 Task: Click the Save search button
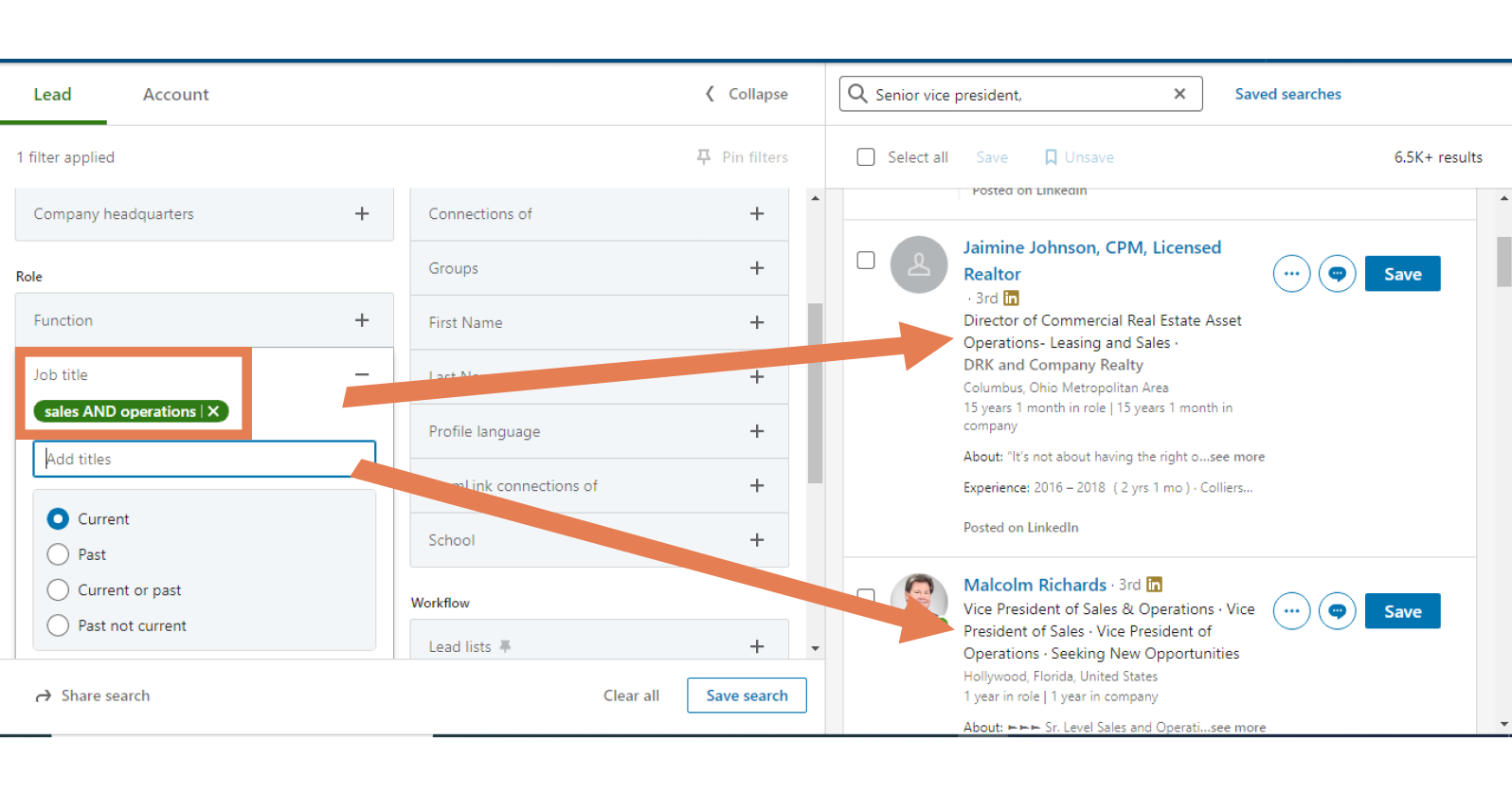(x=747, y=696)
